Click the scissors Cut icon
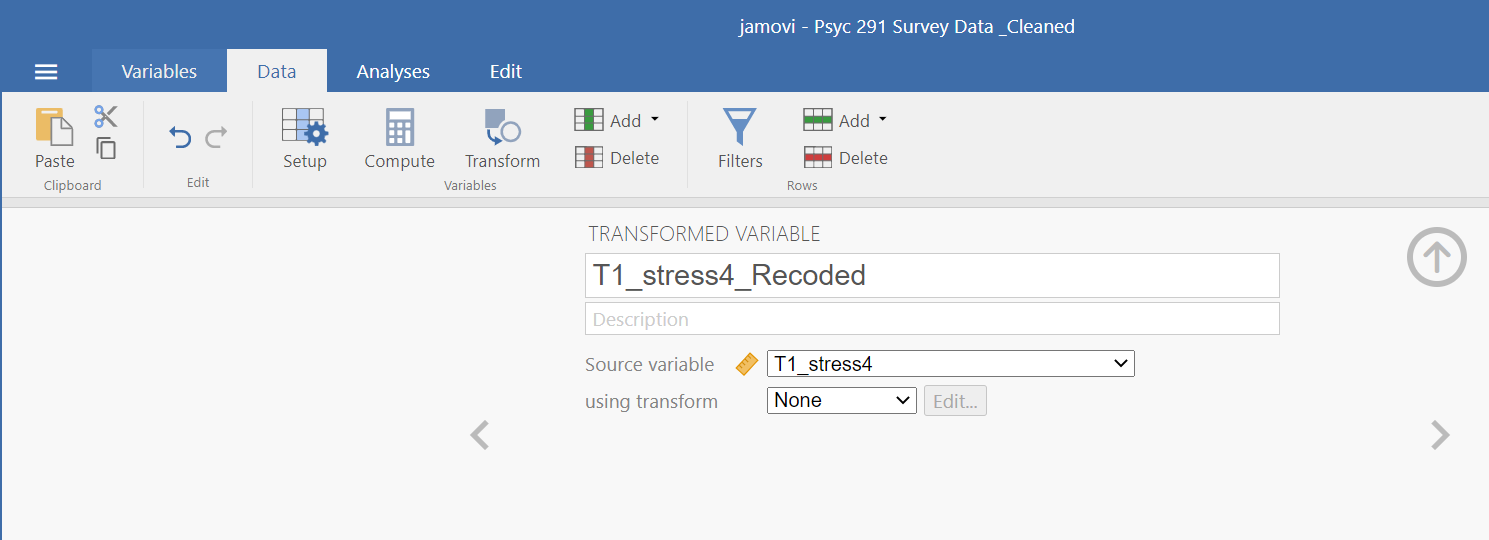The image size is (1489, 540). coord(106,117)
